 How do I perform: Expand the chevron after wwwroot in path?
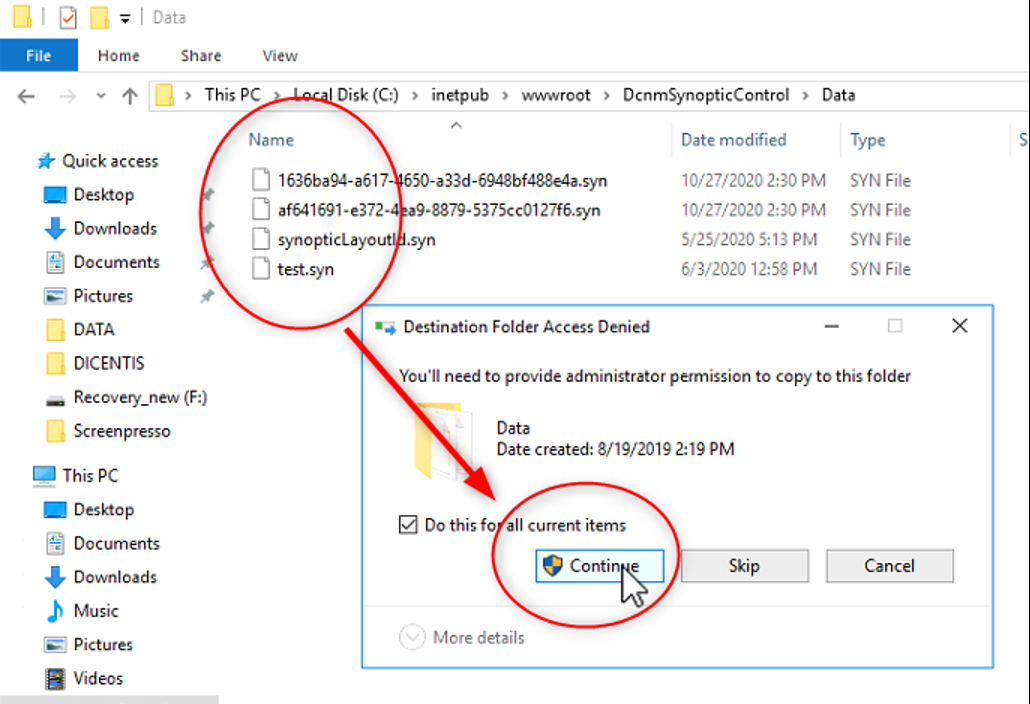607,96
